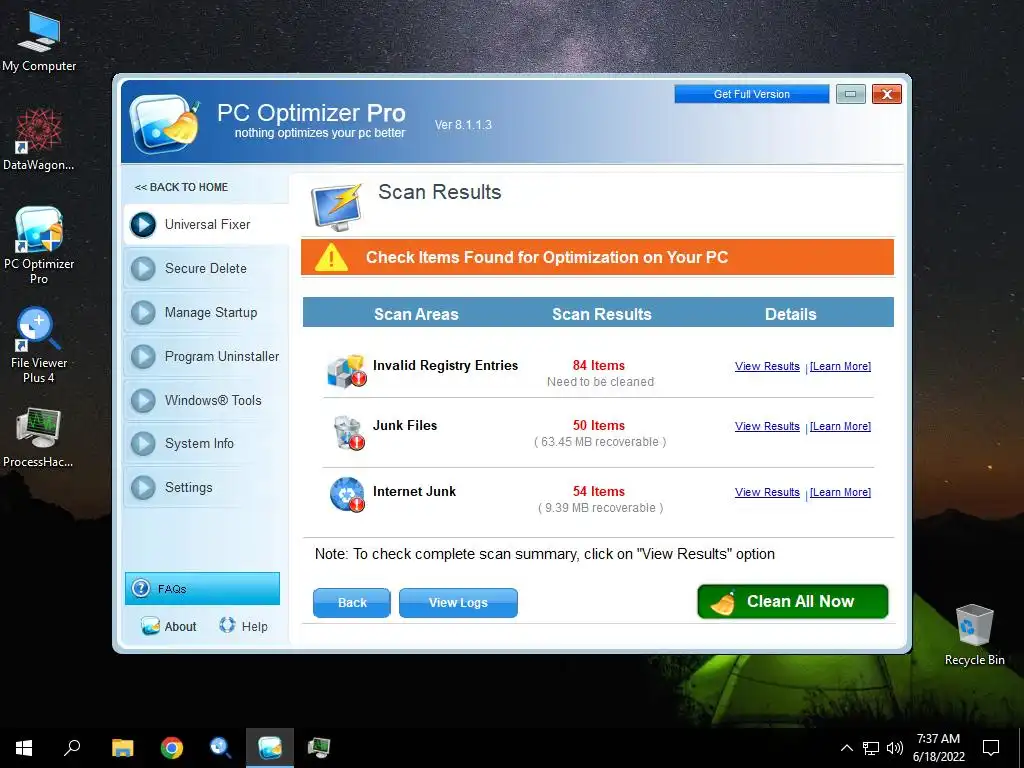Open the Program Uninstaller section label

tap(222, 357)
